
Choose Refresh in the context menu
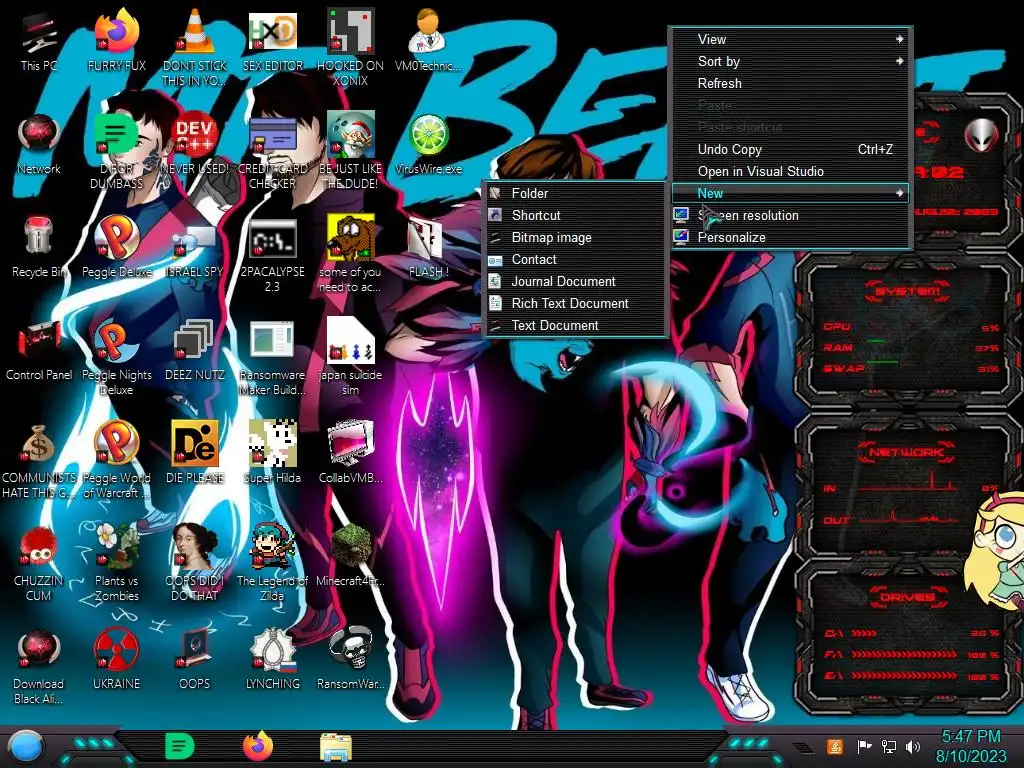click(x=790, y=84)
